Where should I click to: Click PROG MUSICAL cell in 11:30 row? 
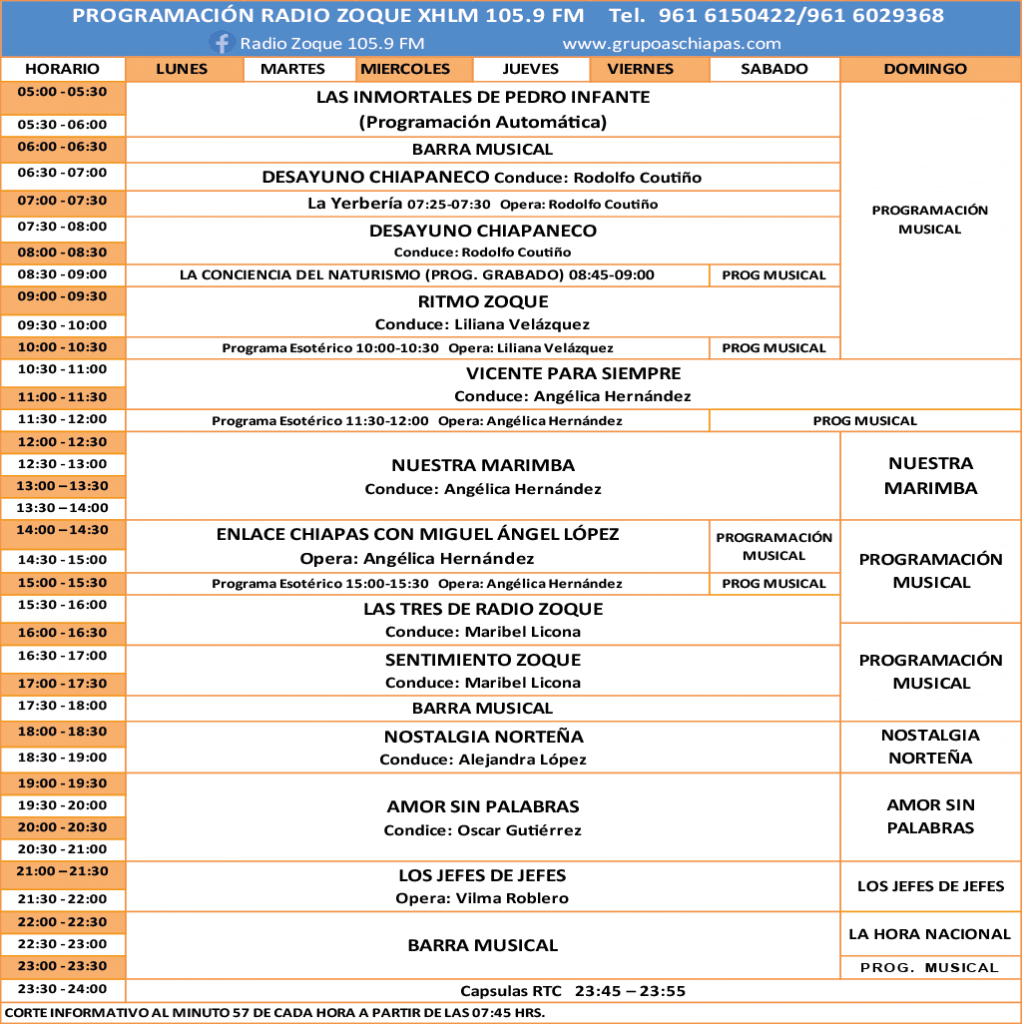[x=865, y=421]
